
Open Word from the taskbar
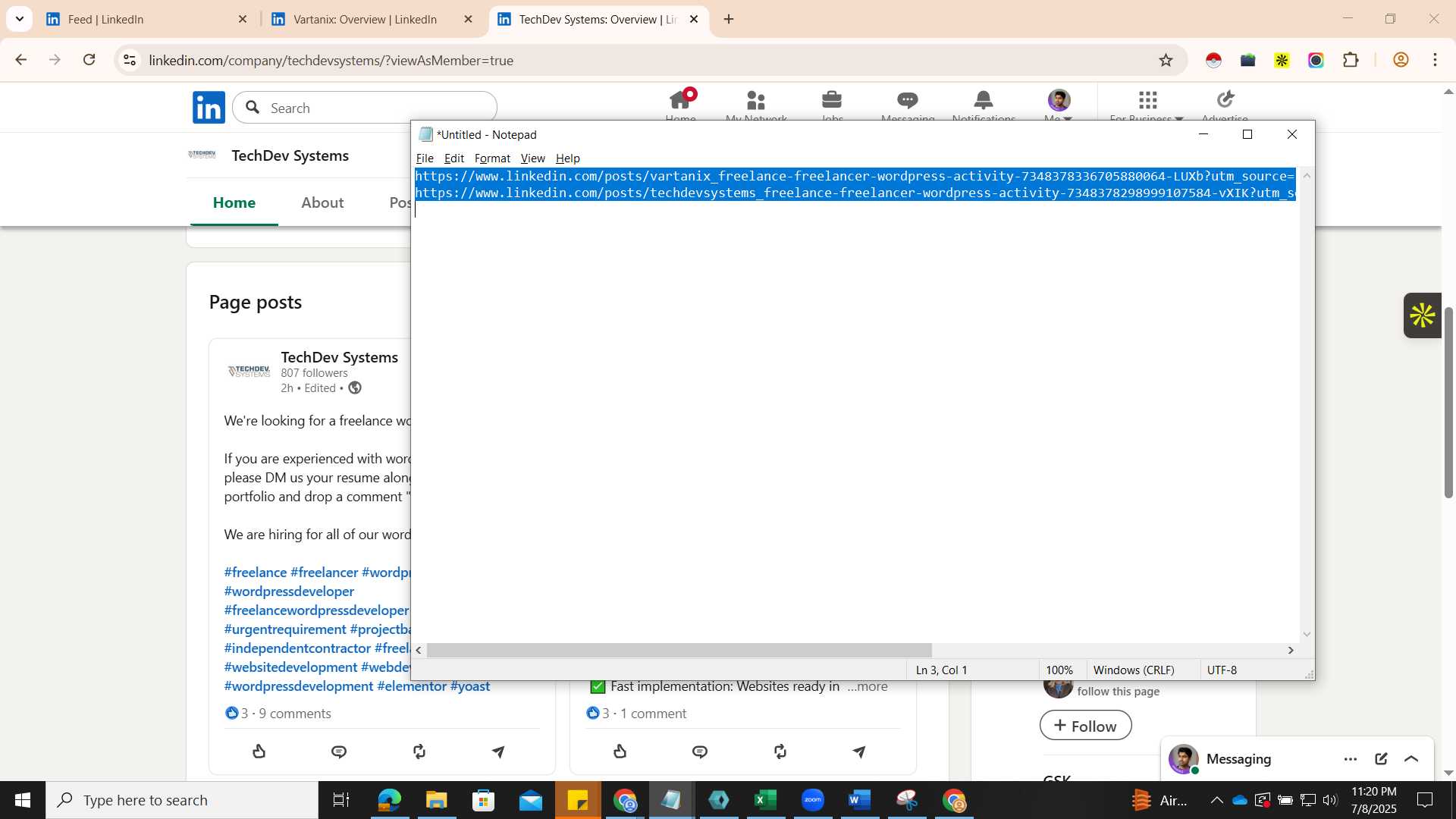click(860, 800)
